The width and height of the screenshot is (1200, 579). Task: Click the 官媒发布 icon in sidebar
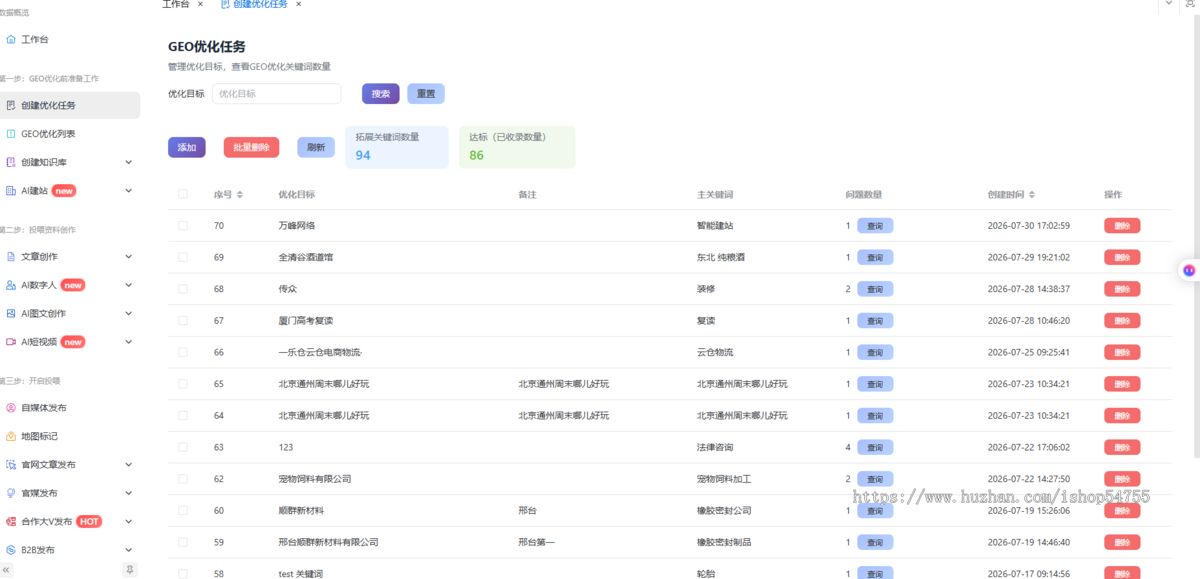(10, 493)
